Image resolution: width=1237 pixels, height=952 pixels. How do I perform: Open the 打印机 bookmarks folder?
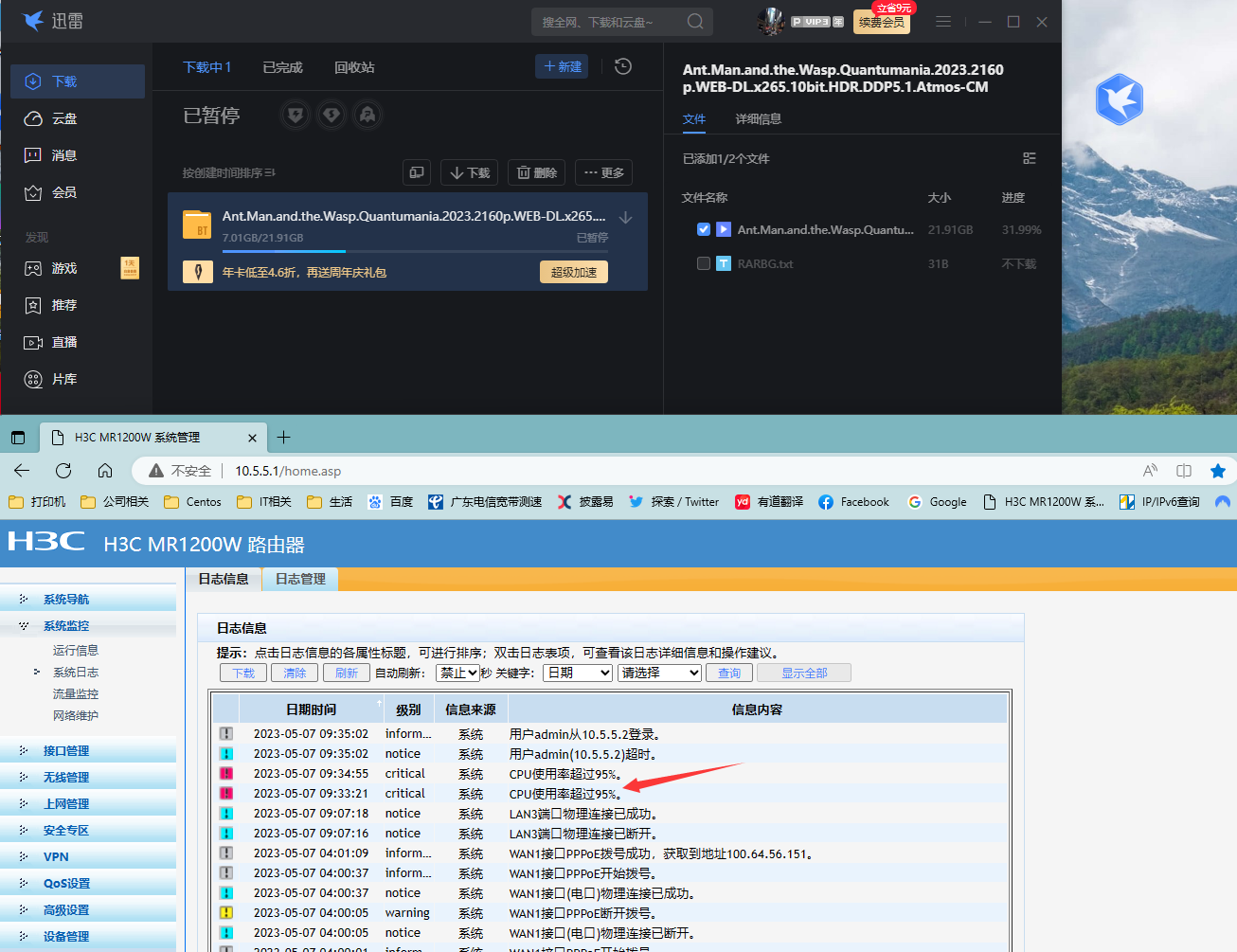37,502
